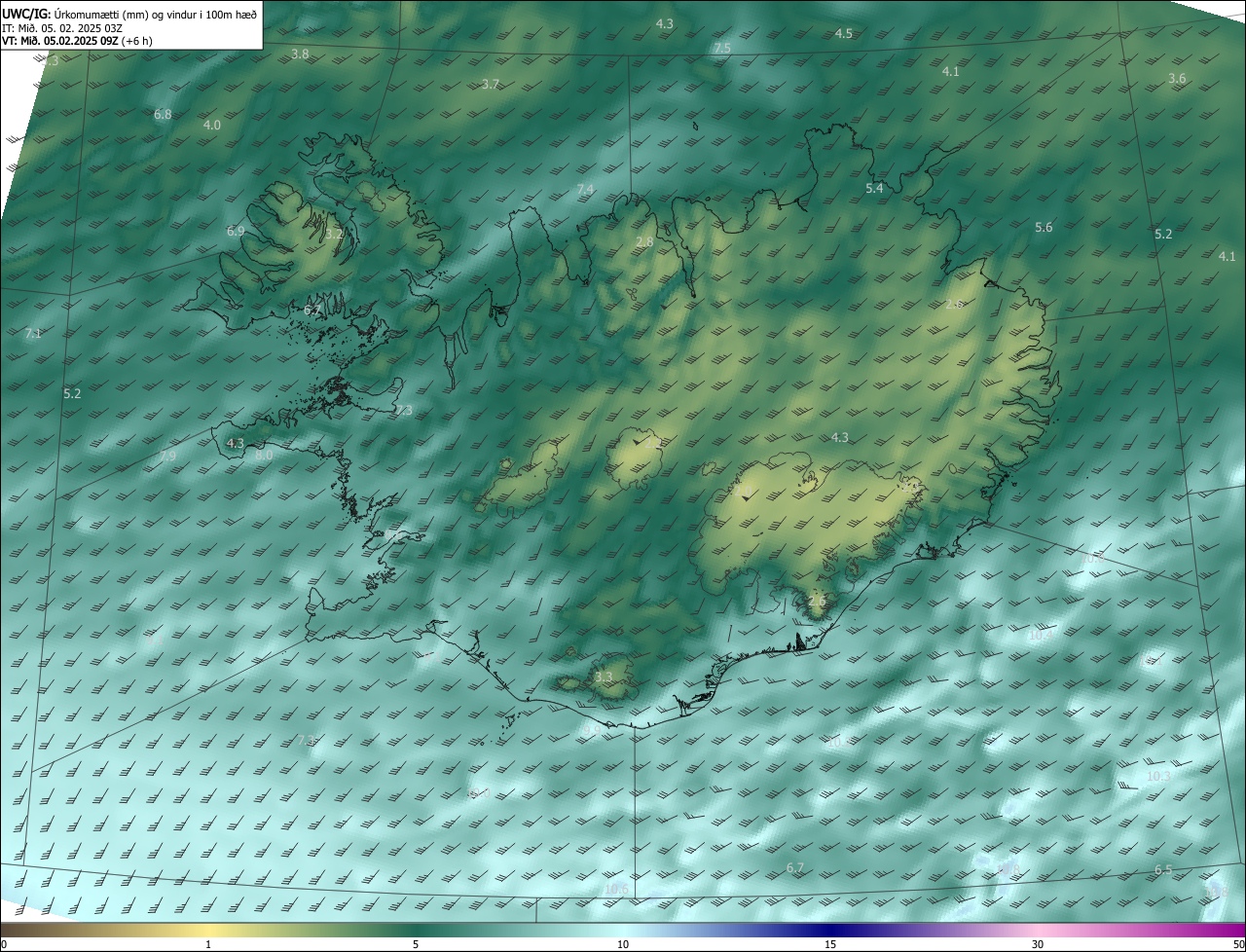1246x952 pixels.
Task: Click the map value label 7.9
Action: click(x=167, y=456)
